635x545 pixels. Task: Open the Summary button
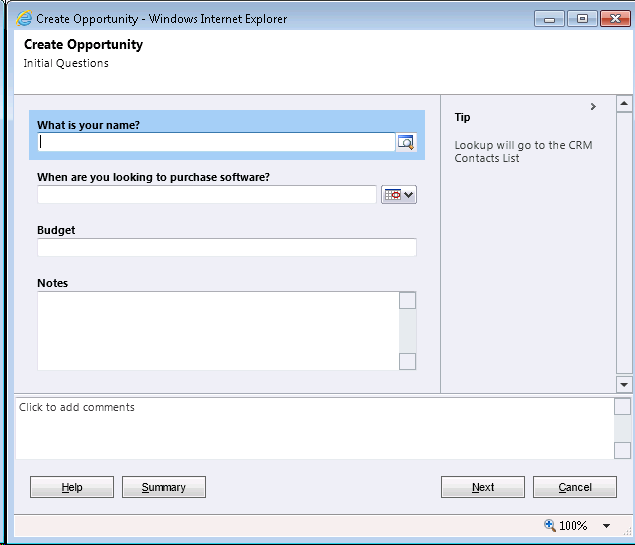[x=164, y=487]
